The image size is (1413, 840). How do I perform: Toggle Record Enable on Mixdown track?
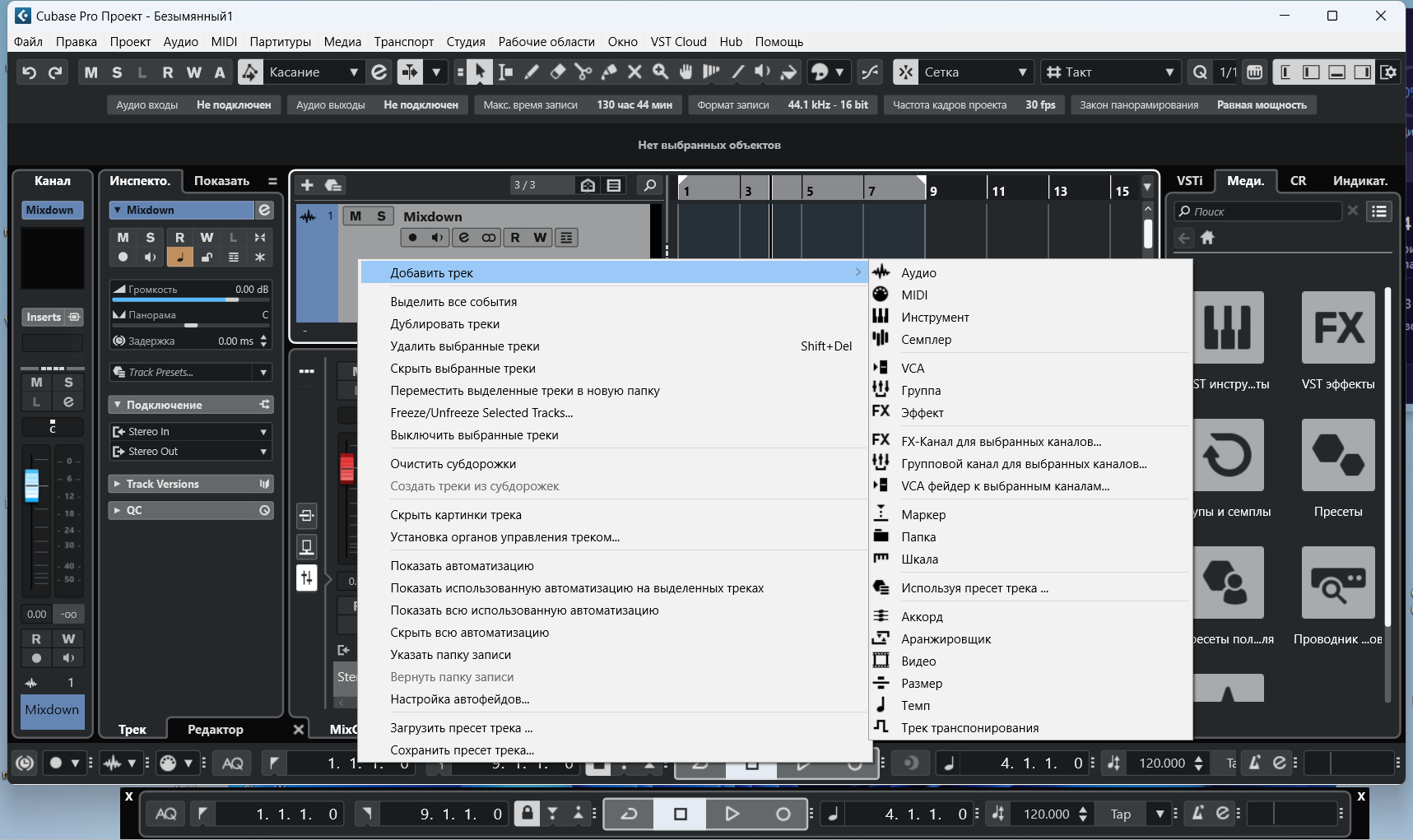pyautogui.click(x=413, y=238)
